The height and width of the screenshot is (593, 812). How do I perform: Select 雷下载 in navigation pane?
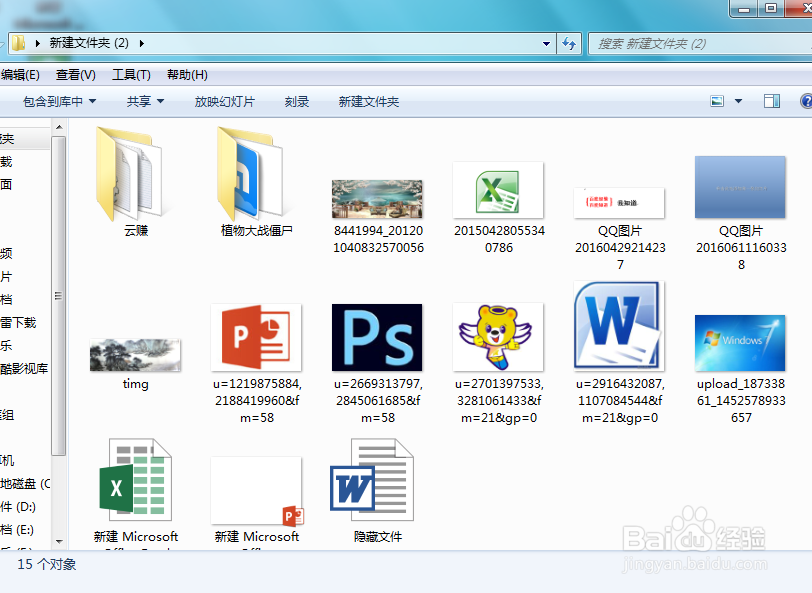tap(19, 323)
